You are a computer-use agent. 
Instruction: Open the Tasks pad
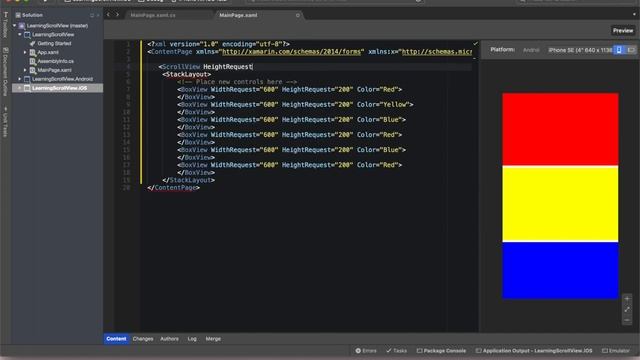coord(397,351)
